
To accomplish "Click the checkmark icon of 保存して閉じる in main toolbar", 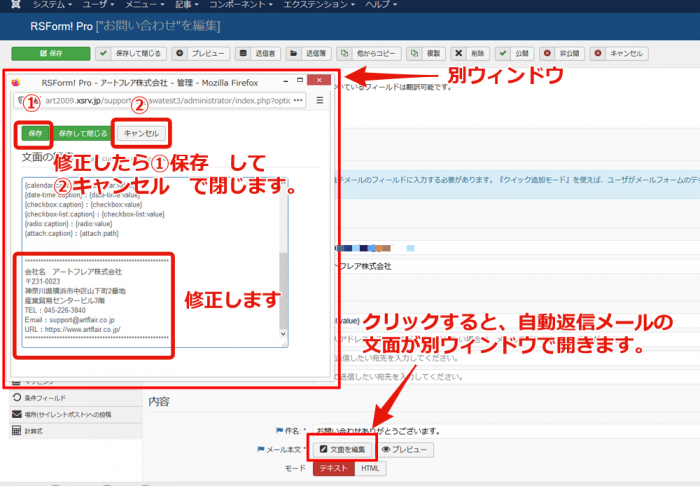I will pos(104,53).
